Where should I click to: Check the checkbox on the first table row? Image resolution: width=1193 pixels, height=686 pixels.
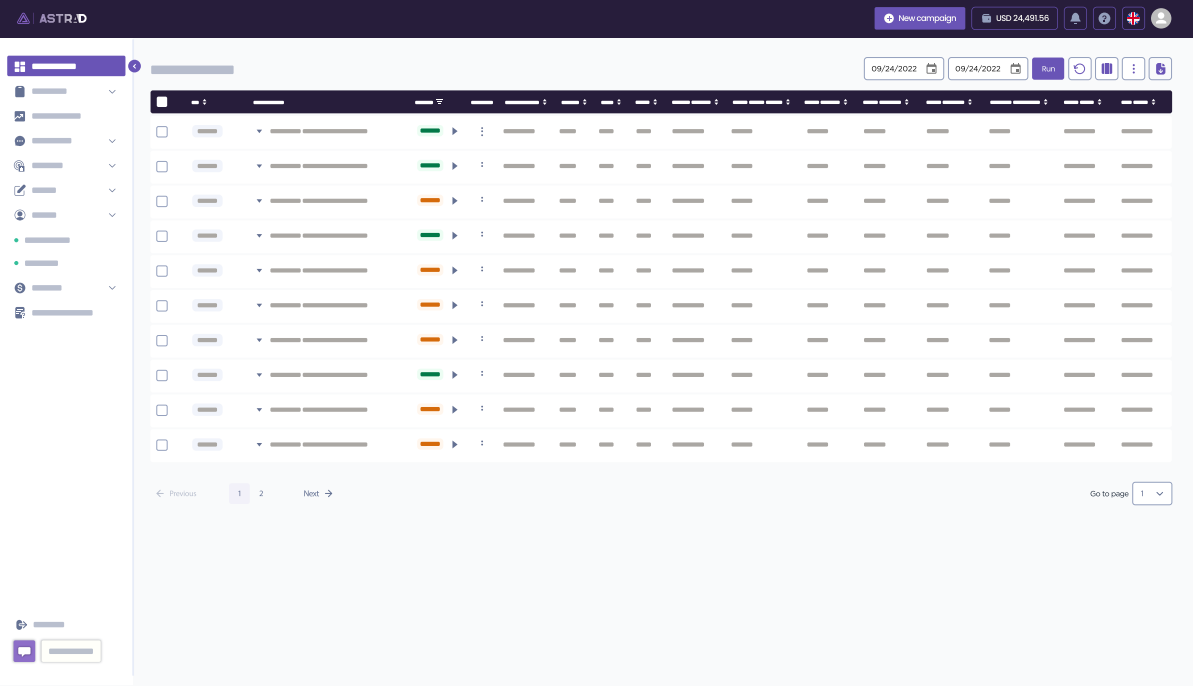point(162,131)
